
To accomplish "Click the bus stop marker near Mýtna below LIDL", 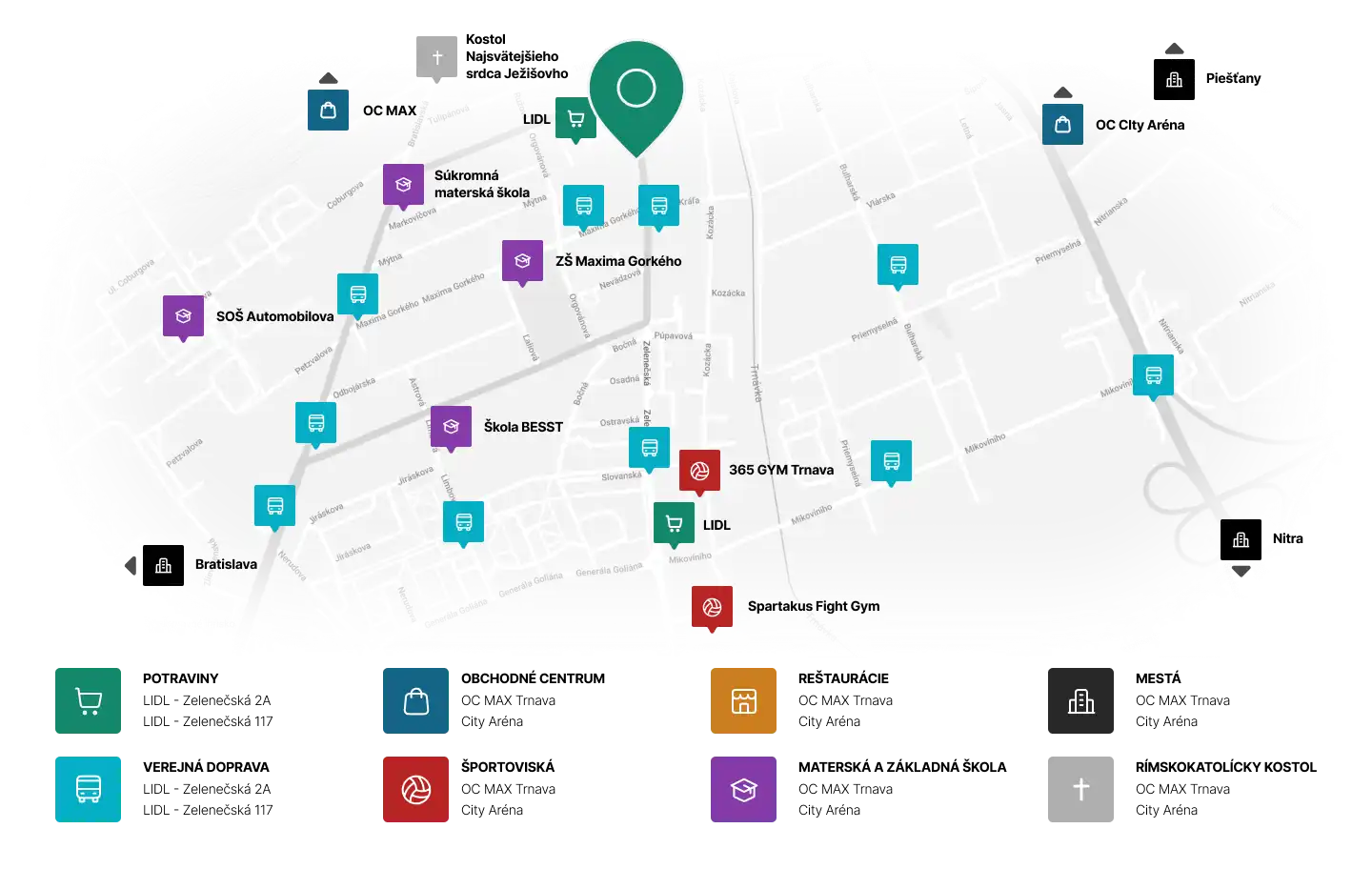I will 583,206.
